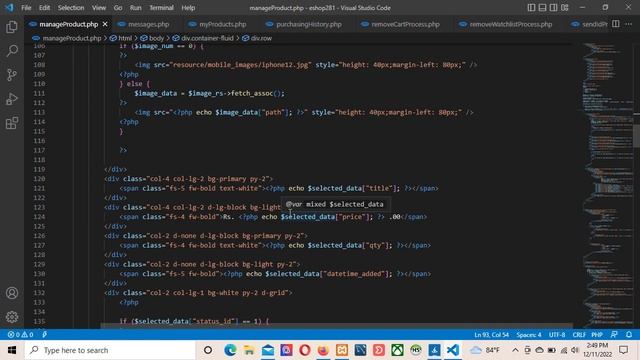The width and height of the screenshot is (640, 360).
Task: Click the taskbar search box
Action: pyautogui.click(x=110, y=350)
